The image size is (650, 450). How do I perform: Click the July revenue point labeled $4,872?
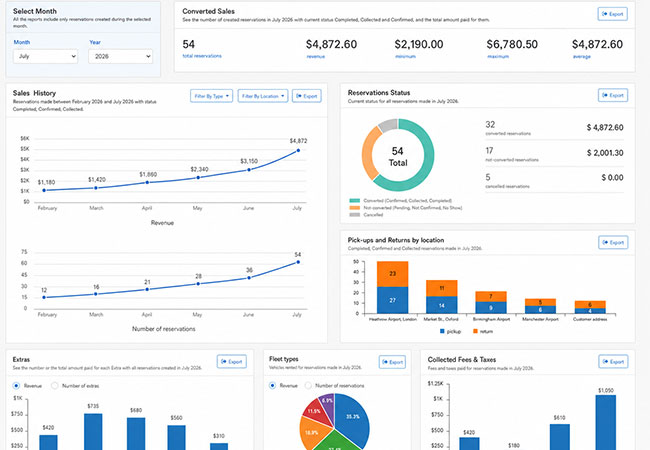tap(298, 150)
